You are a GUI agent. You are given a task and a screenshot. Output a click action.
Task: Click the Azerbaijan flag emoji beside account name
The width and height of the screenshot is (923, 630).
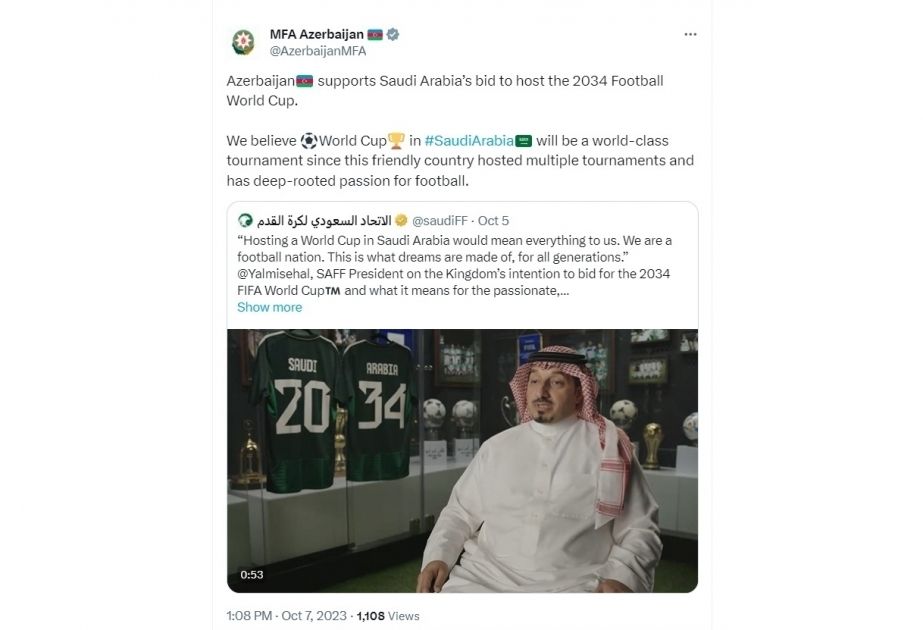[x=375, y=34]
